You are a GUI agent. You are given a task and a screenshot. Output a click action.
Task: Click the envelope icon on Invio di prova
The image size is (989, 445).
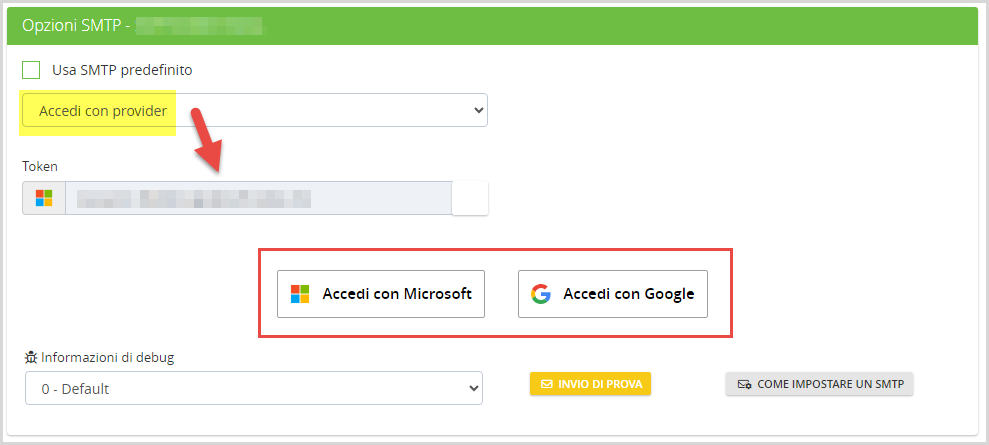point(546,384)
